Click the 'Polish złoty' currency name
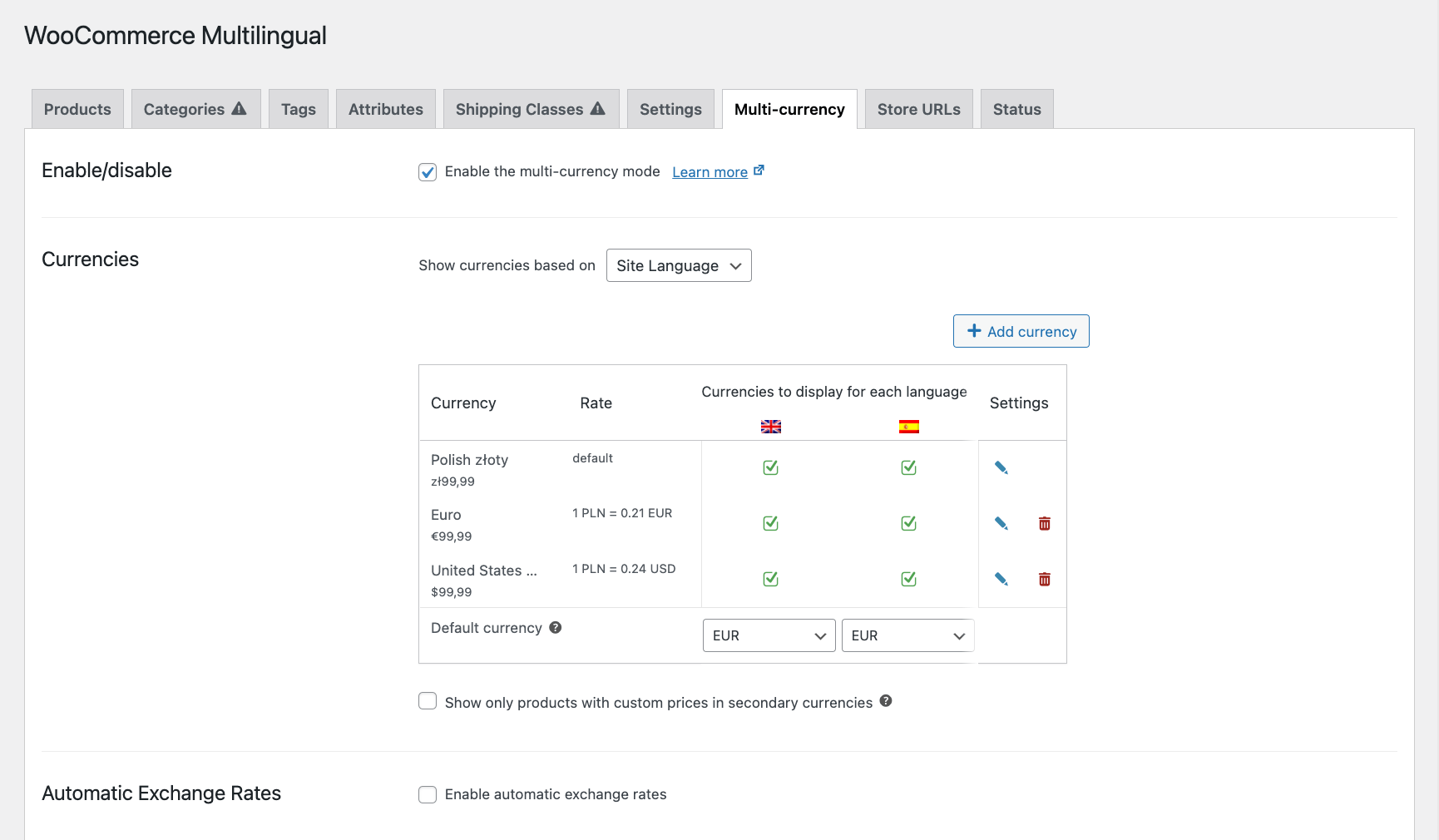The height and width of the screenshot is (840, 1439). [x=469, y=460]
